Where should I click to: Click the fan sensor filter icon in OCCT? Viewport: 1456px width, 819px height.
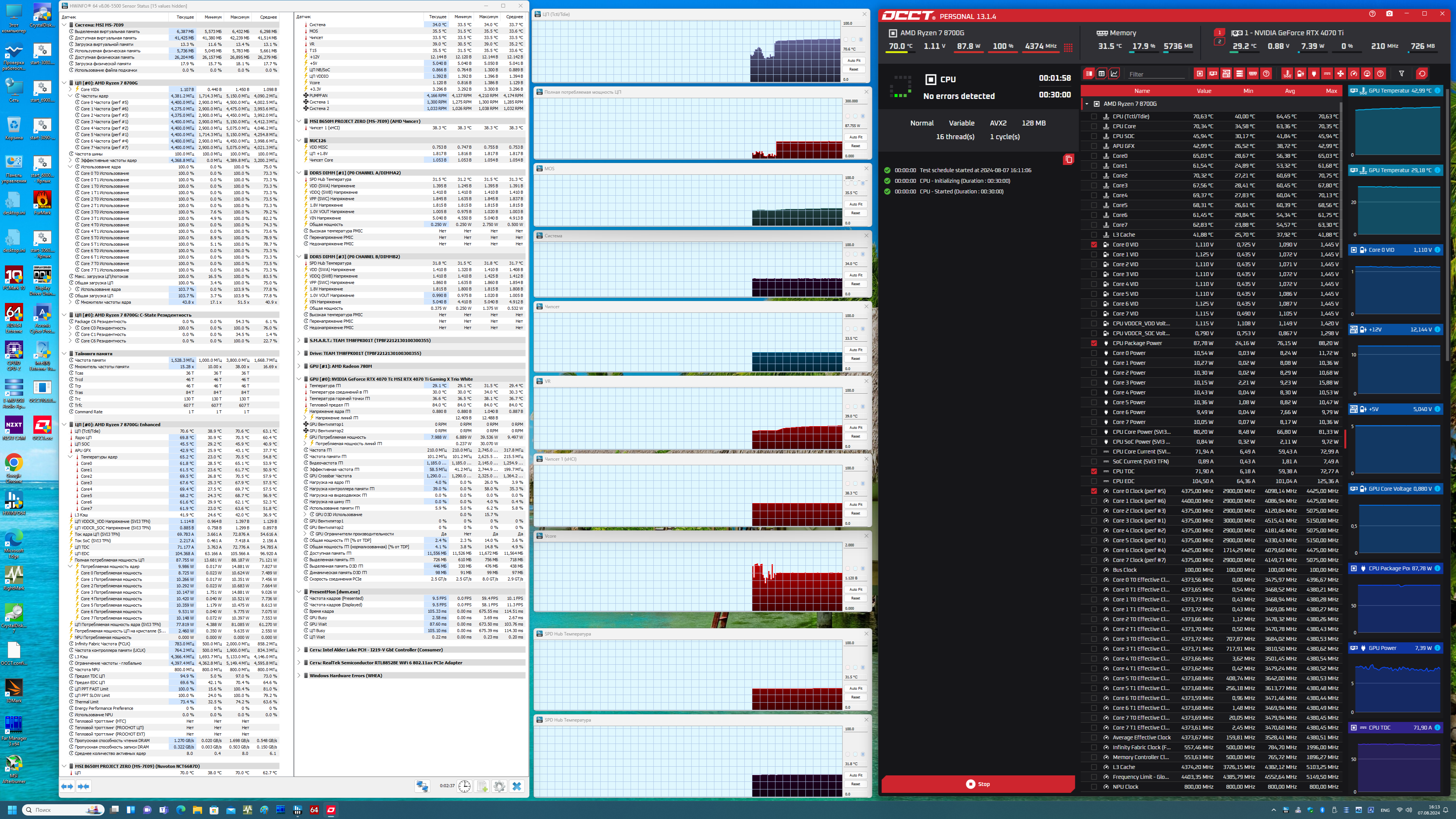(1340, 74)
